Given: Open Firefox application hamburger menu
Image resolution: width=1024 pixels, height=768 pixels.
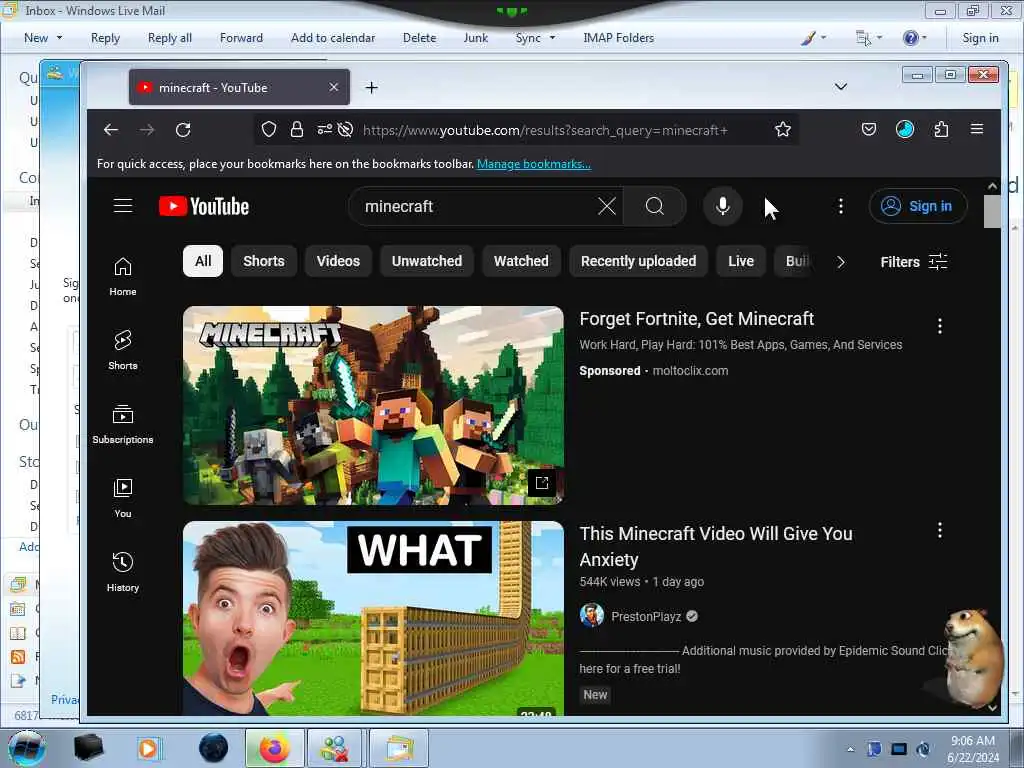Looking at the screenshot, I should [977, 129].
